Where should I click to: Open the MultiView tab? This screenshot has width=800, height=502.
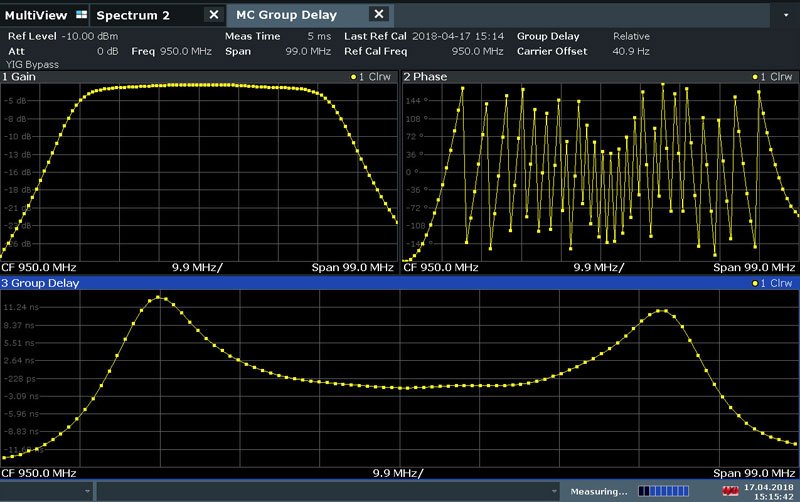36,14
